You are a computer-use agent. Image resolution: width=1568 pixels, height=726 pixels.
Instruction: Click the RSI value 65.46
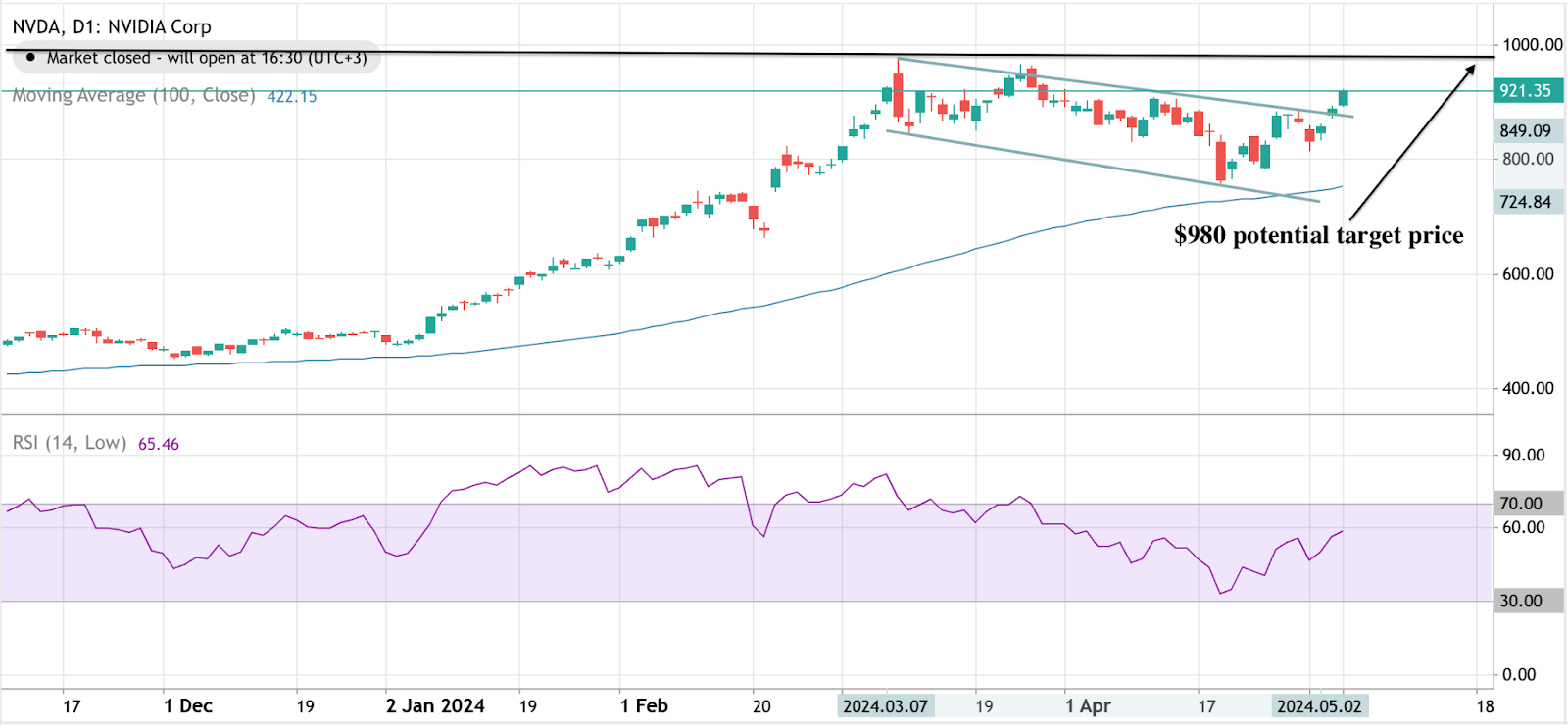click(159, 444)
